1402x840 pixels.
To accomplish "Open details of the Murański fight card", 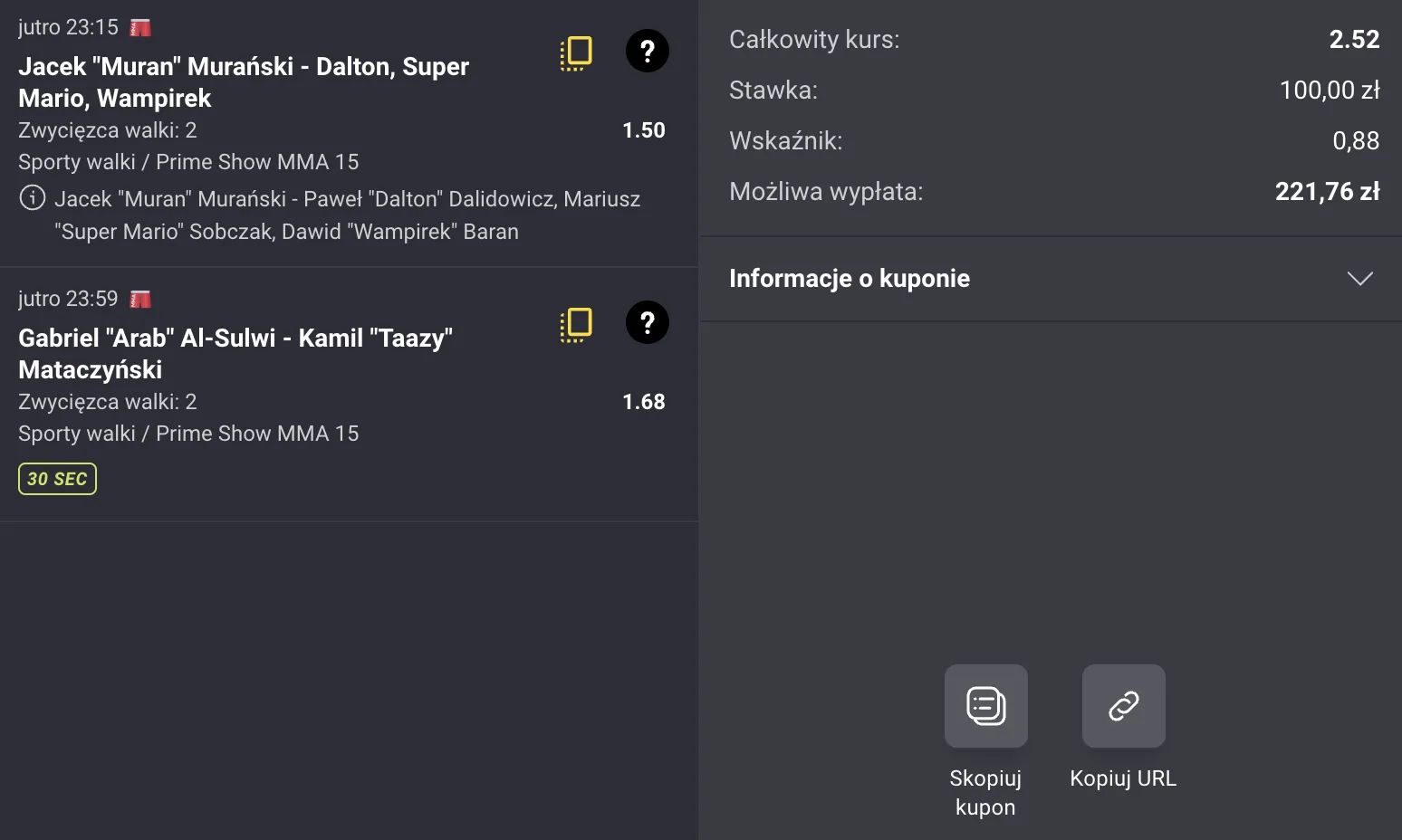I will [245, 81].
